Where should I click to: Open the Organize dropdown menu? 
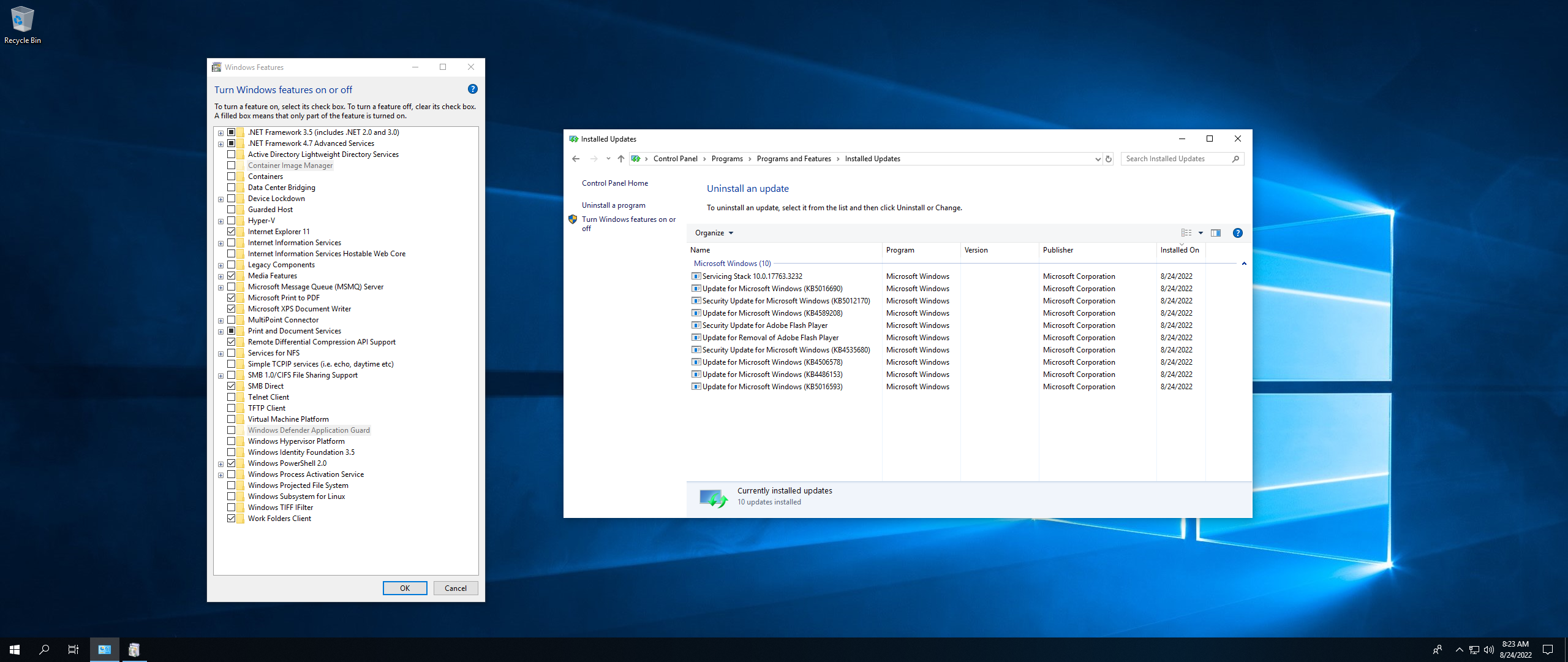pos(714,233)
